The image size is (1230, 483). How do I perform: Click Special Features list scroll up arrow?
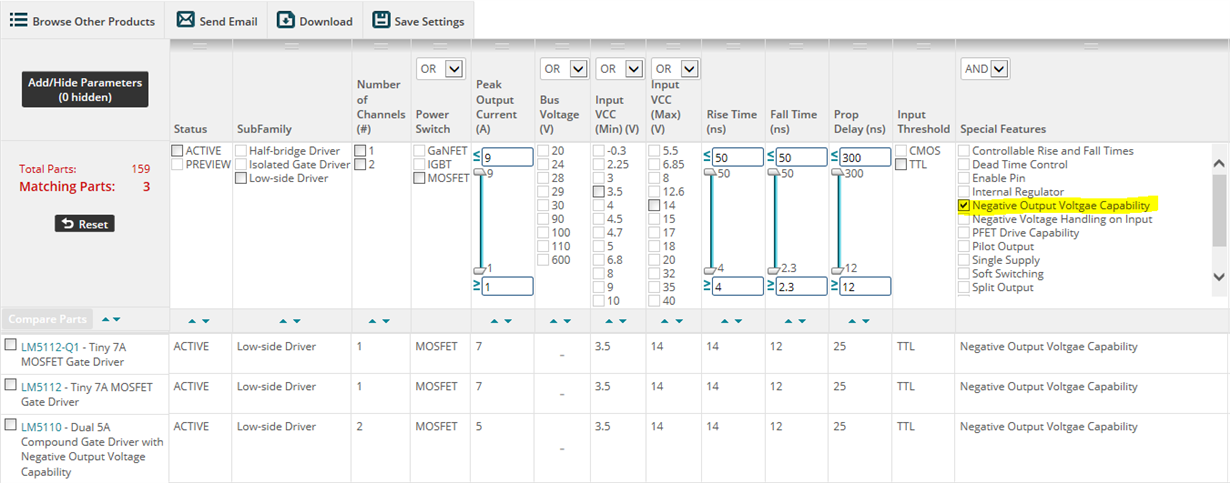1219,162
